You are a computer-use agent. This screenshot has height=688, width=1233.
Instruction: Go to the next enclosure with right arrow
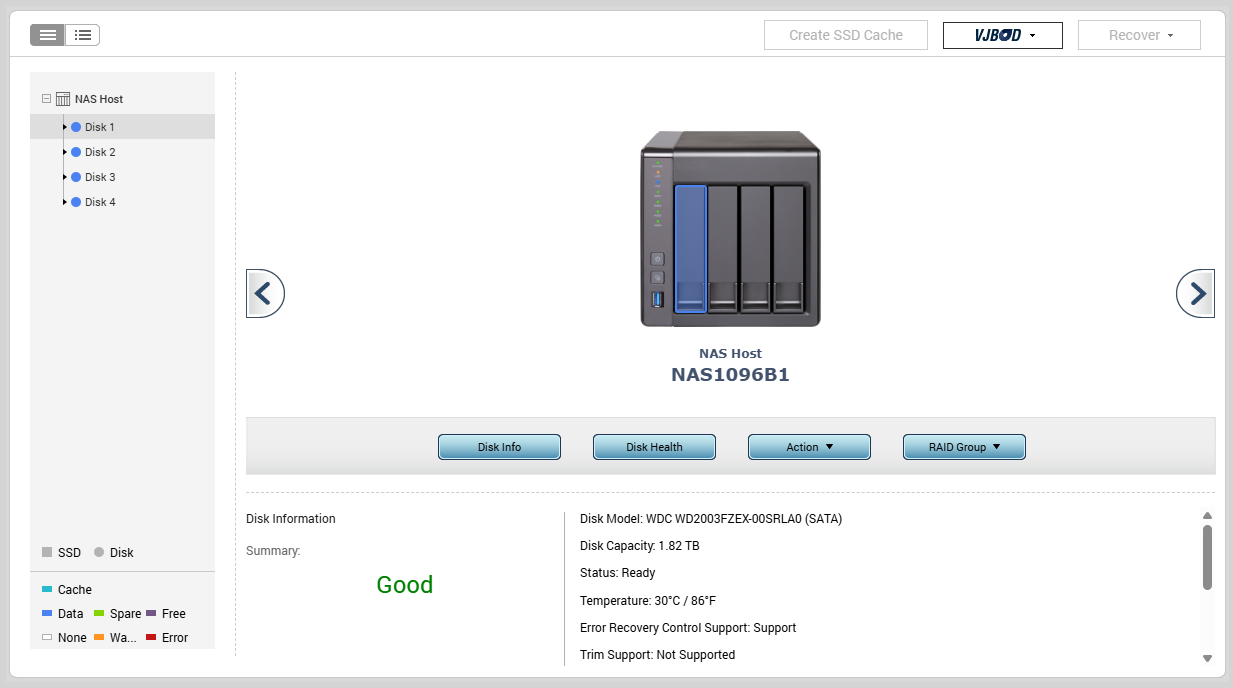1195,294
